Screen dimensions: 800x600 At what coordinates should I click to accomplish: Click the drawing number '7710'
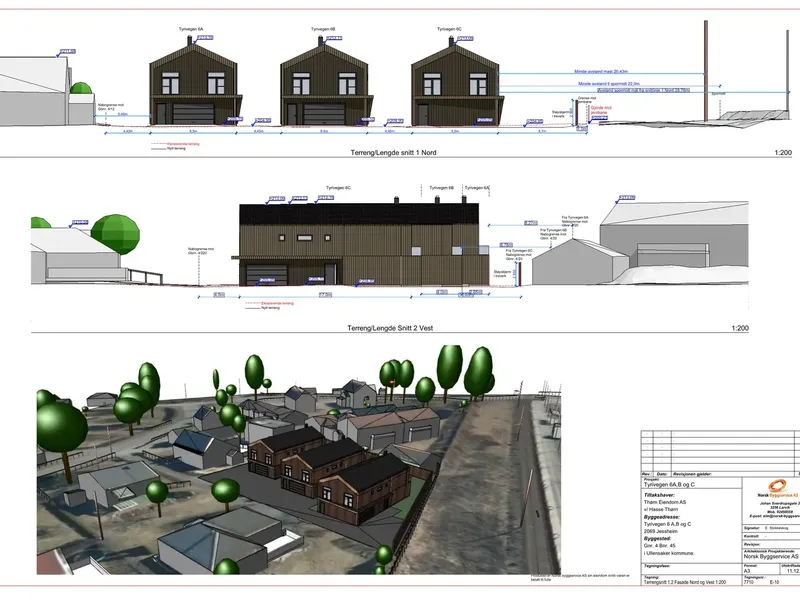(748, 582)
